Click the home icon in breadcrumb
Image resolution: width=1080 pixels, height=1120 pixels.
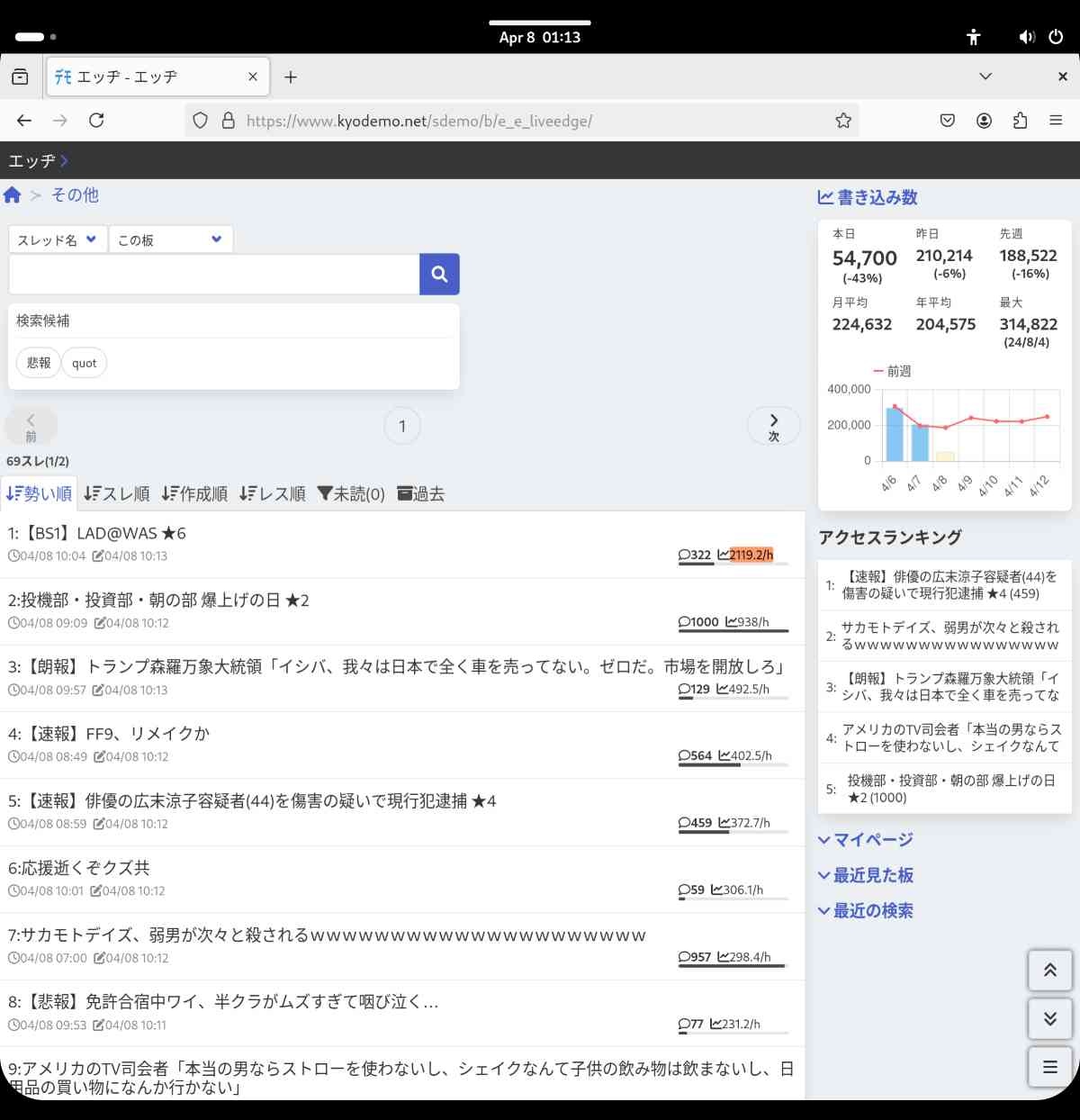(13, 195)
